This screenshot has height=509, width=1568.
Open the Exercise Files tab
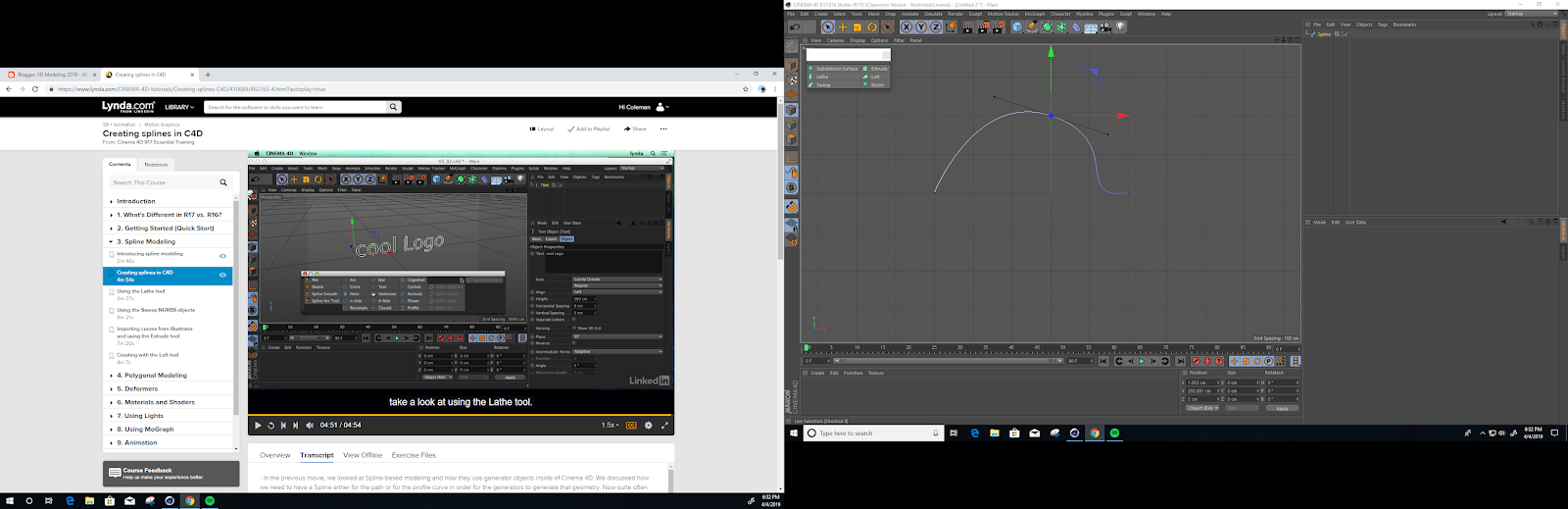point(414,455)
